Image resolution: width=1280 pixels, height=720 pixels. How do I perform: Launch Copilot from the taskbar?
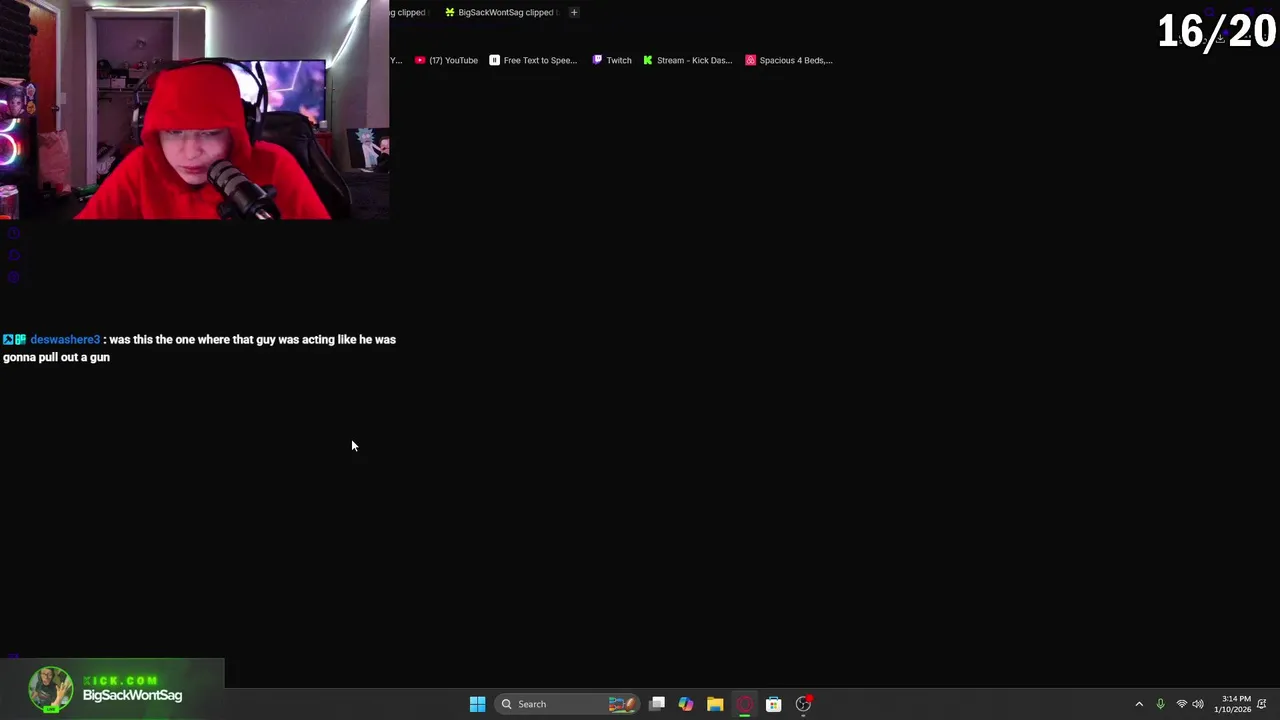tap(686, 704)
